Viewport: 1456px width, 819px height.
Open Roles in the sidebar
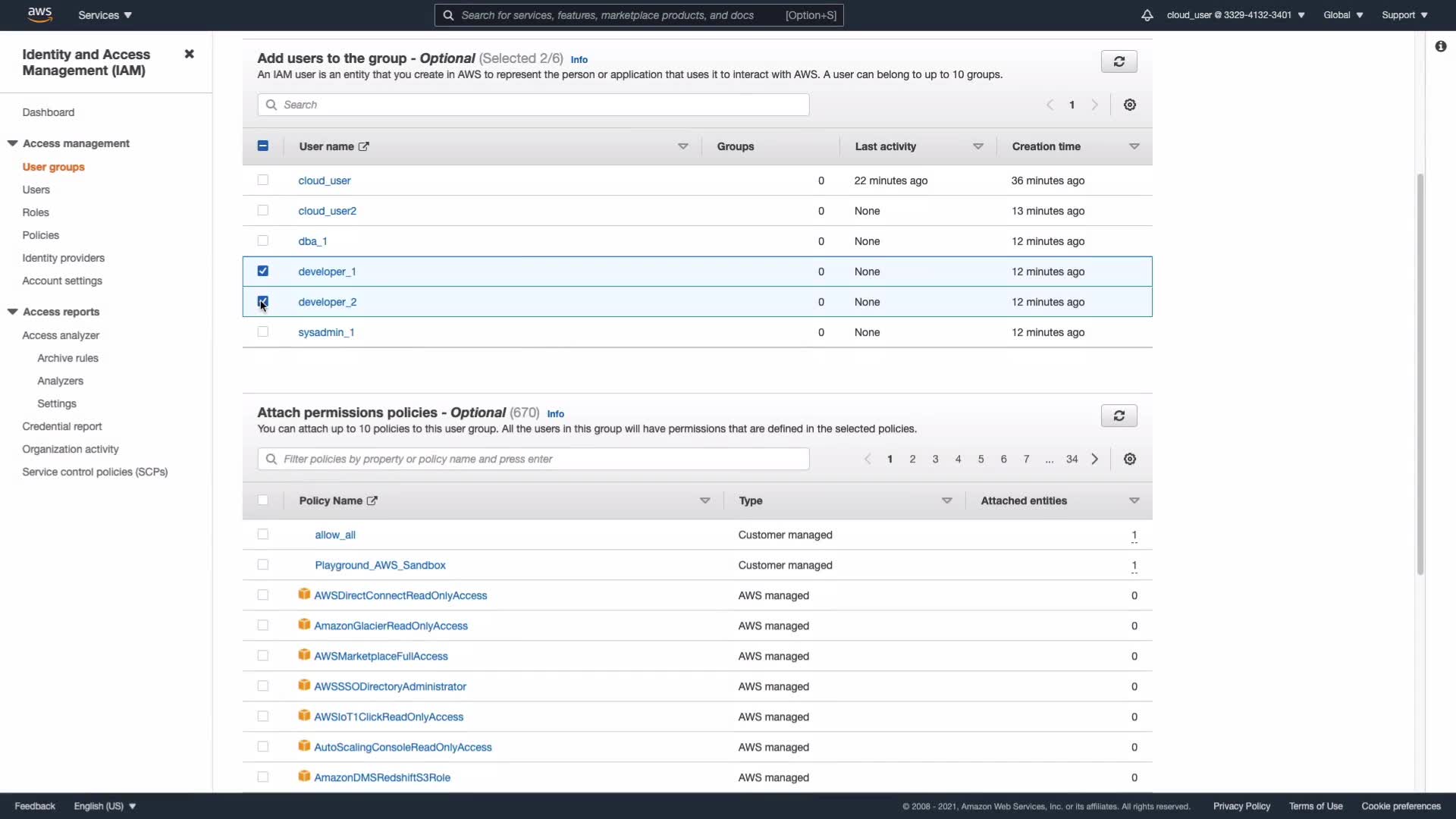(x=36, y=212)
